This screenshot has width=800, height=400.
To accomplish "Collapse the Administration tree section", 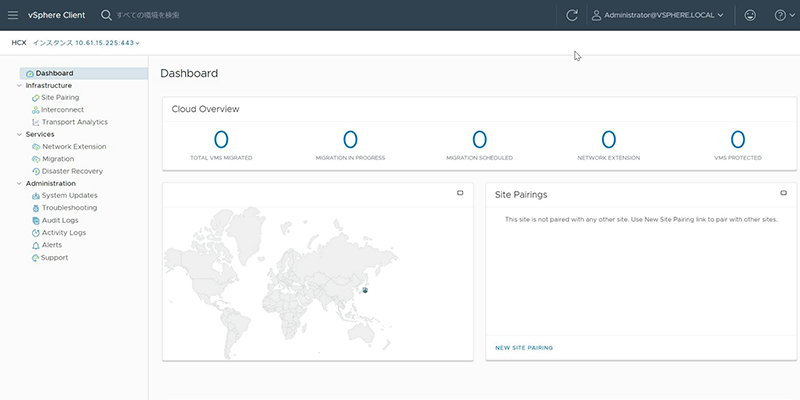I will (x=19, y=184).
